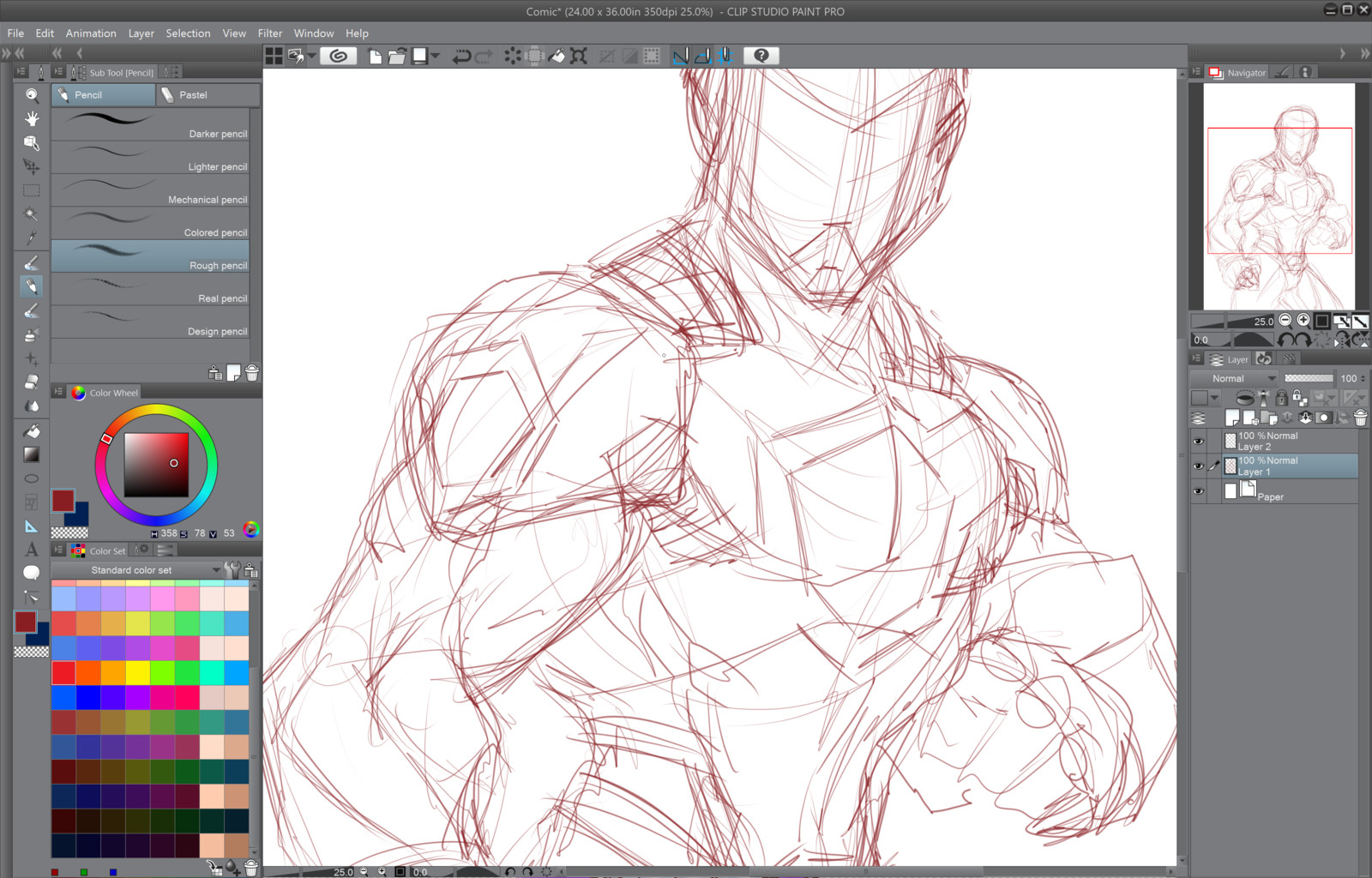
Task: Choose the Design pencil sub tool
Action: coord(150,322)
